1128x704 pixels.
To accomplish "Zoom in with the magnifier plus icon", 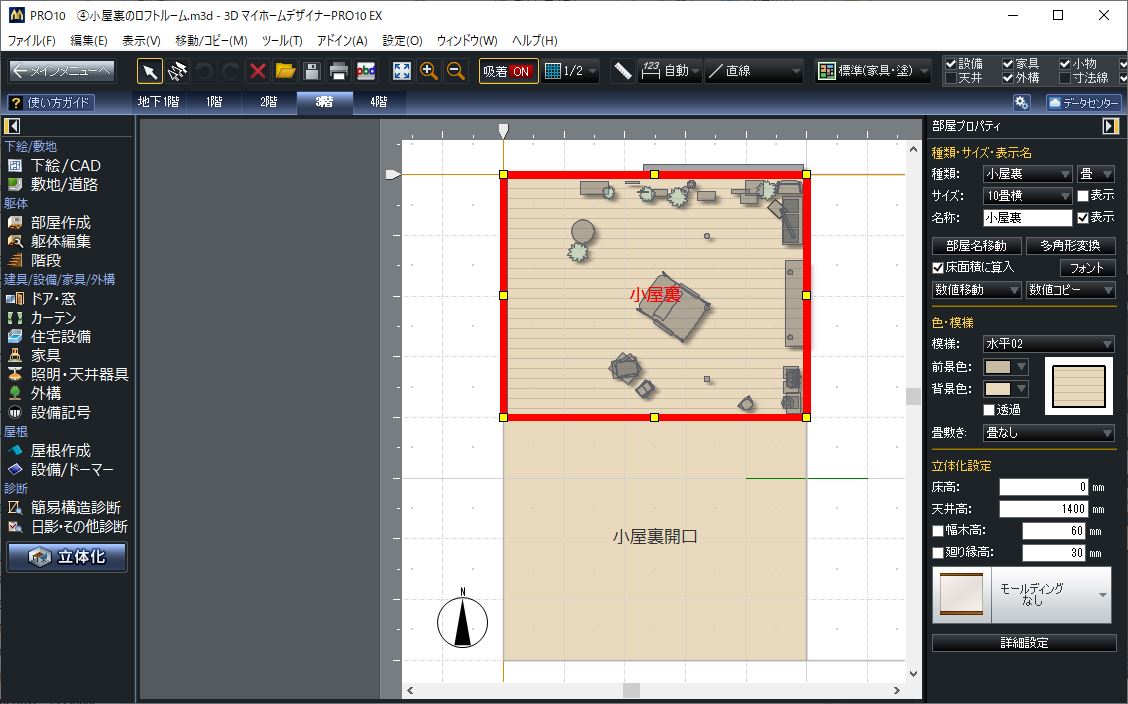I will tap(429, 71).
